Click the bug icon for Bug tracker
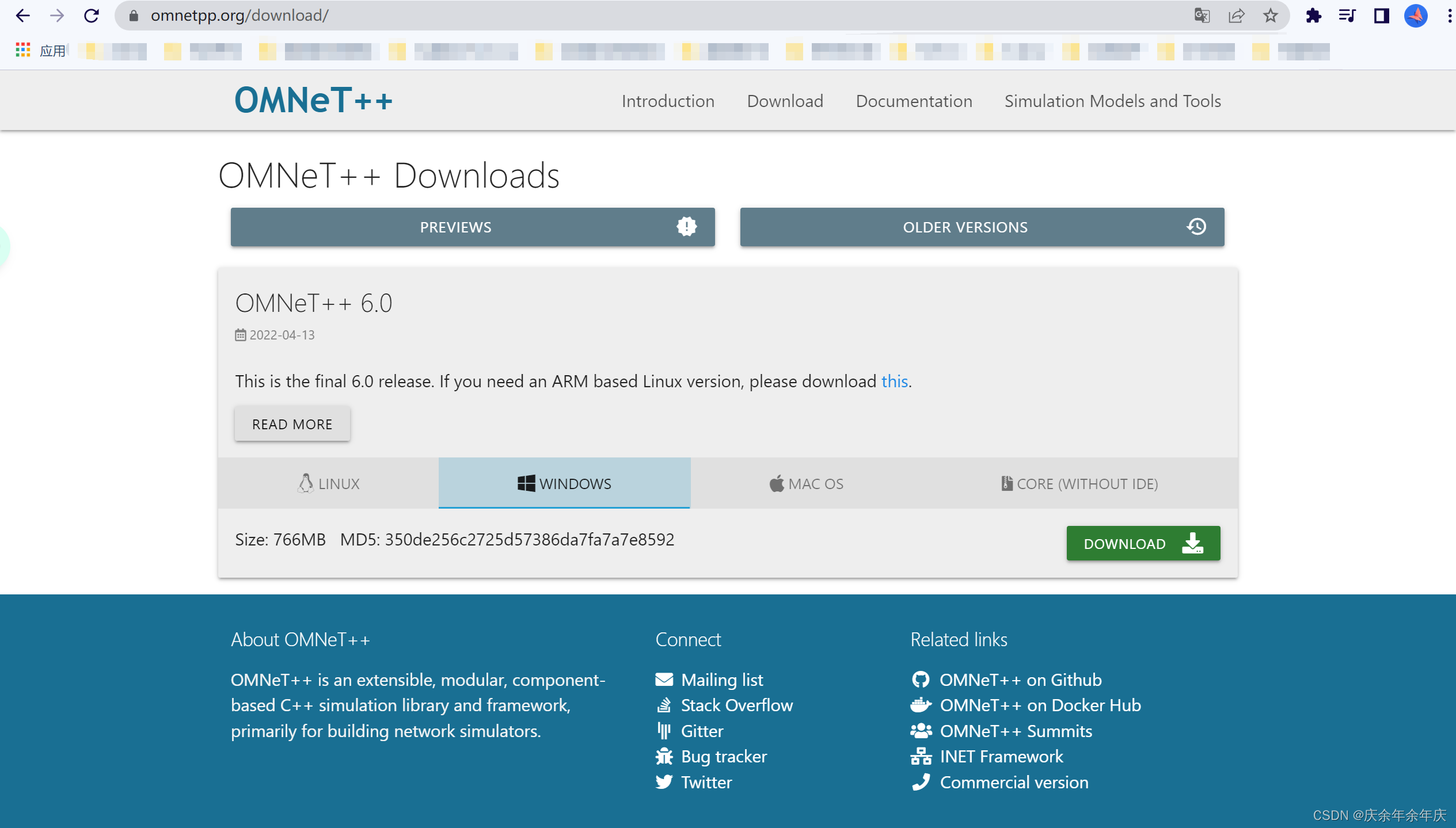This screenshot has width=1456, height=828. tap(664, 756)
